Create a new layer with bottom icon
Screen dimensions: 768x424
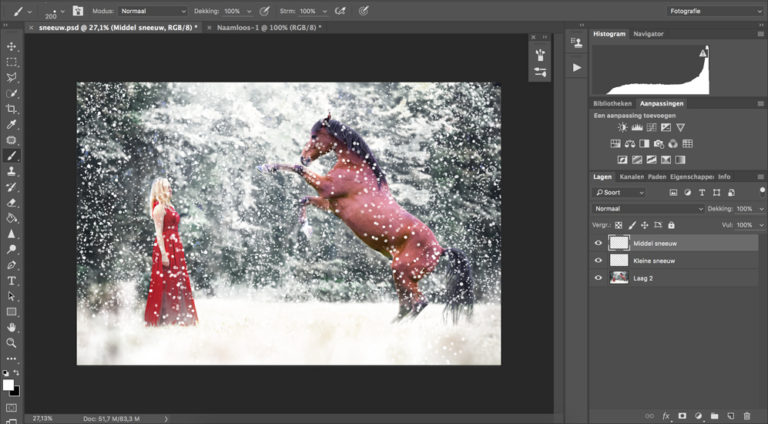coord(731,415)
